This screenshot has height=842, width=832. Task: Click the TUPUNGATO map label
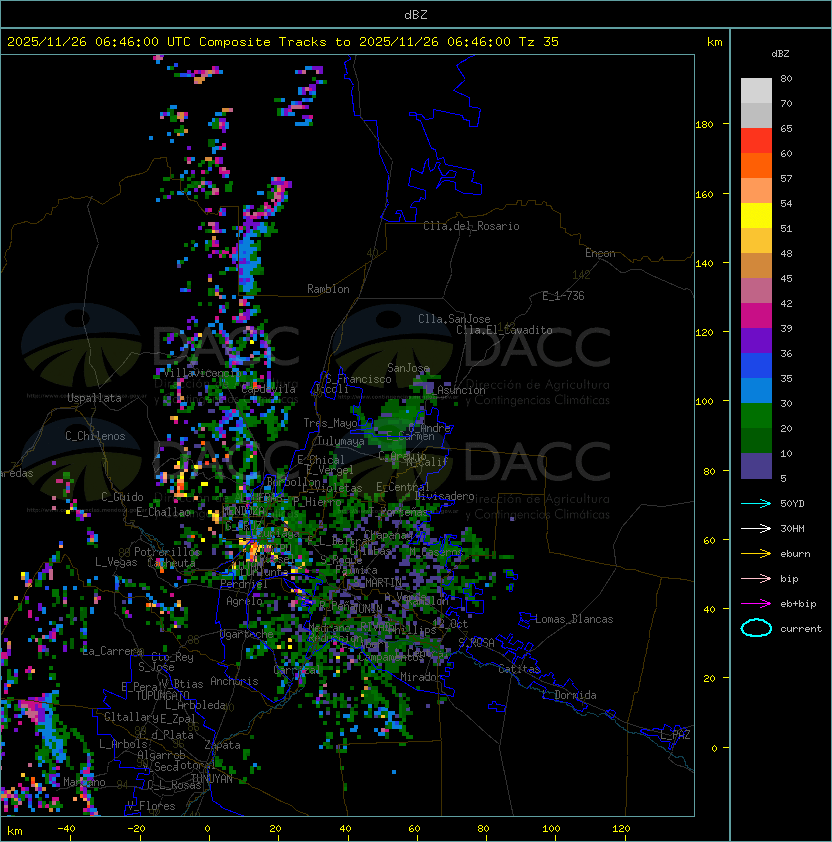[x=162, y=696]
